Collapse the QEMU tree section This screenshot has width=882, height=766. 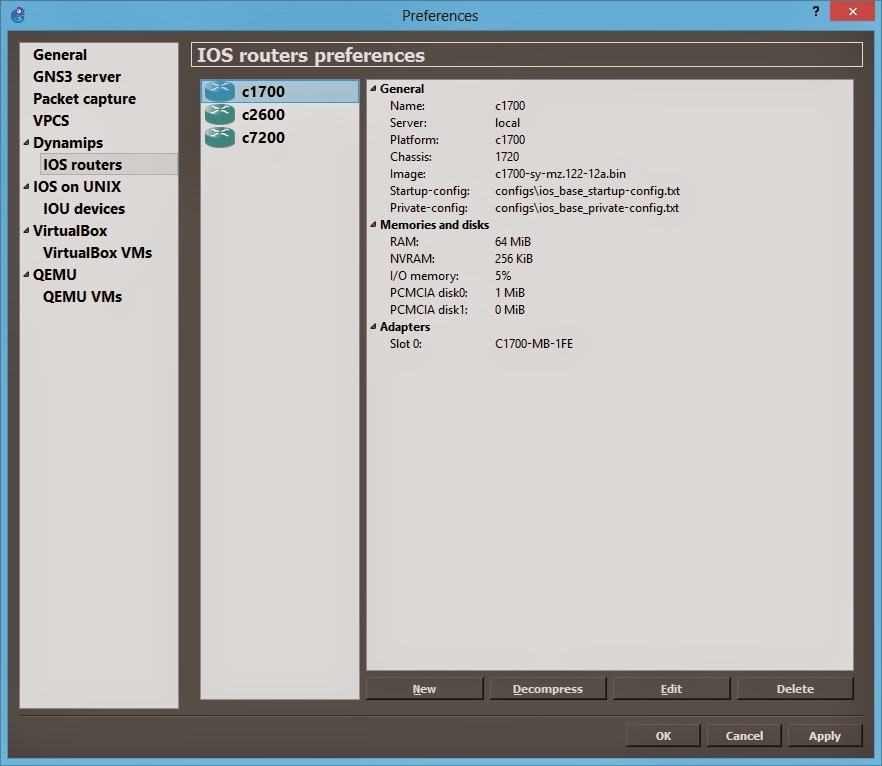pyautogui.click(x=26, y=274)
